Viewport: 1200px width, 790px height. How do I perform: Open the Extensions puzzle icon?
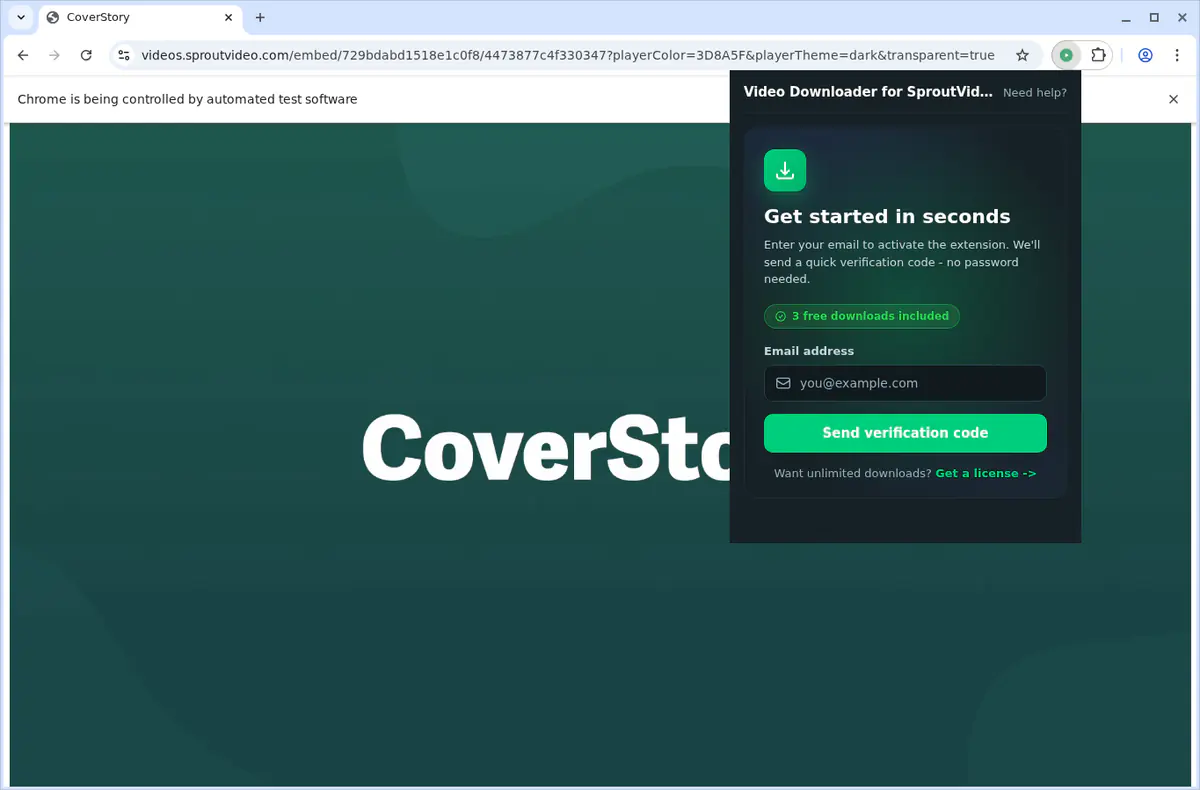click(x=1098, y=55)
